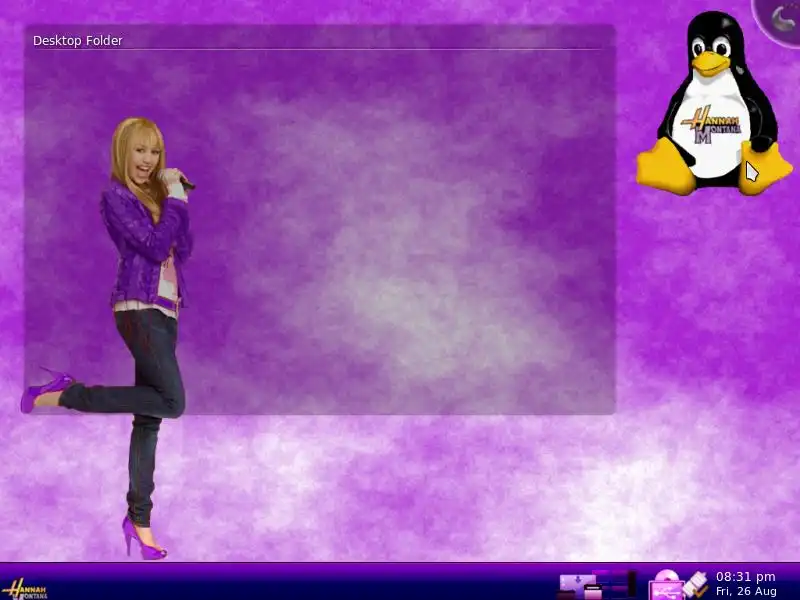Click the Tux penguin desktop widget

tap(714, 104)
